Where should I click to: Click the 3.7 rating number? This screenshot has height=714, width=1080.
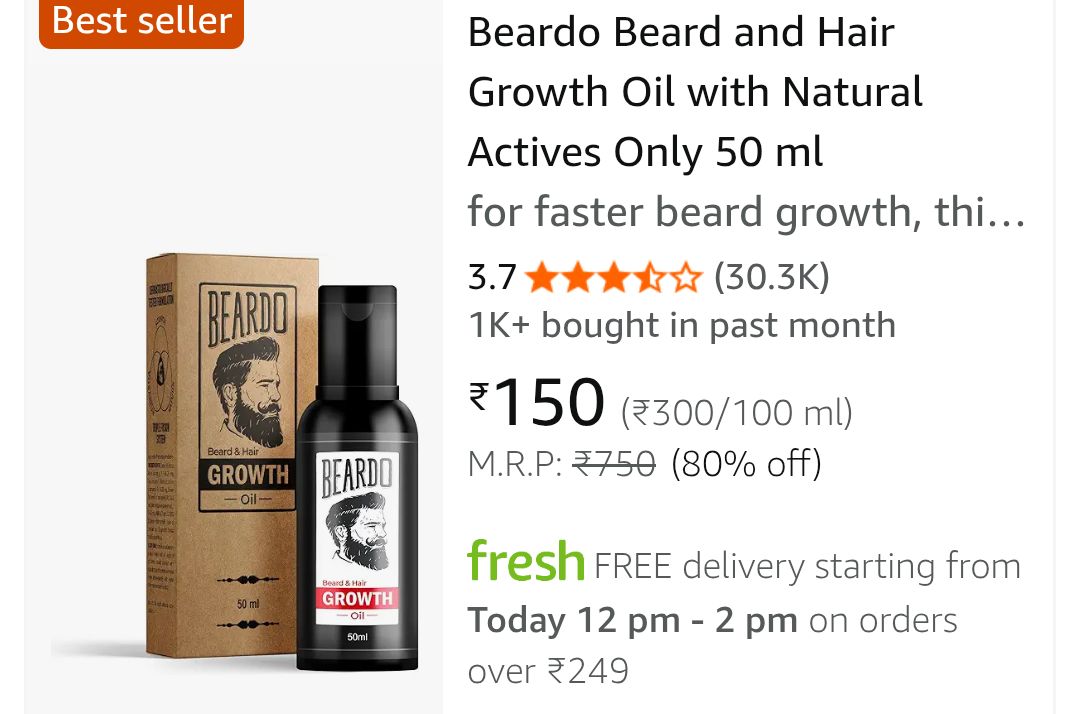point(492,277)
